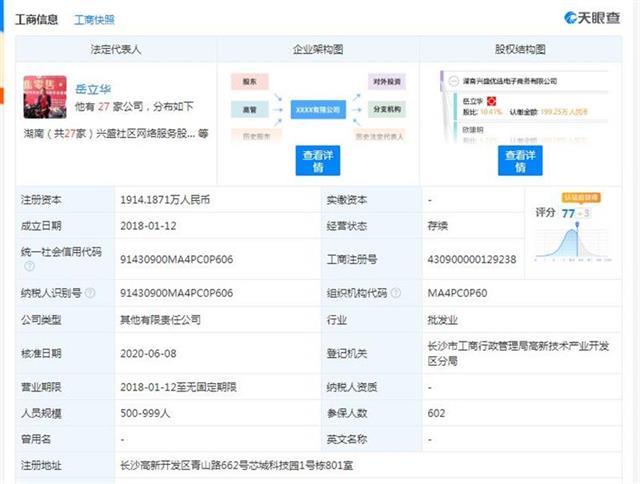The width and height of the screenshot is (640, 484).
Task: Select credit code value beside 统一社会信用代码
Action: [176, 259]
